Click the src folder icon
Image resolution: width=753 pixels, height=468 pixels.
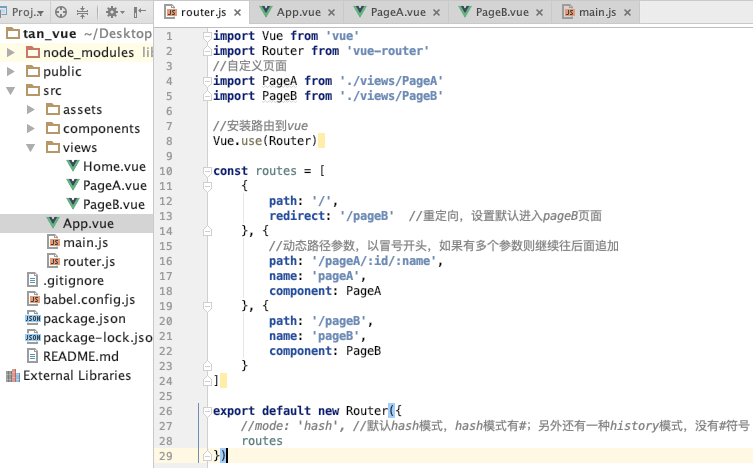[x=33, y=90]
